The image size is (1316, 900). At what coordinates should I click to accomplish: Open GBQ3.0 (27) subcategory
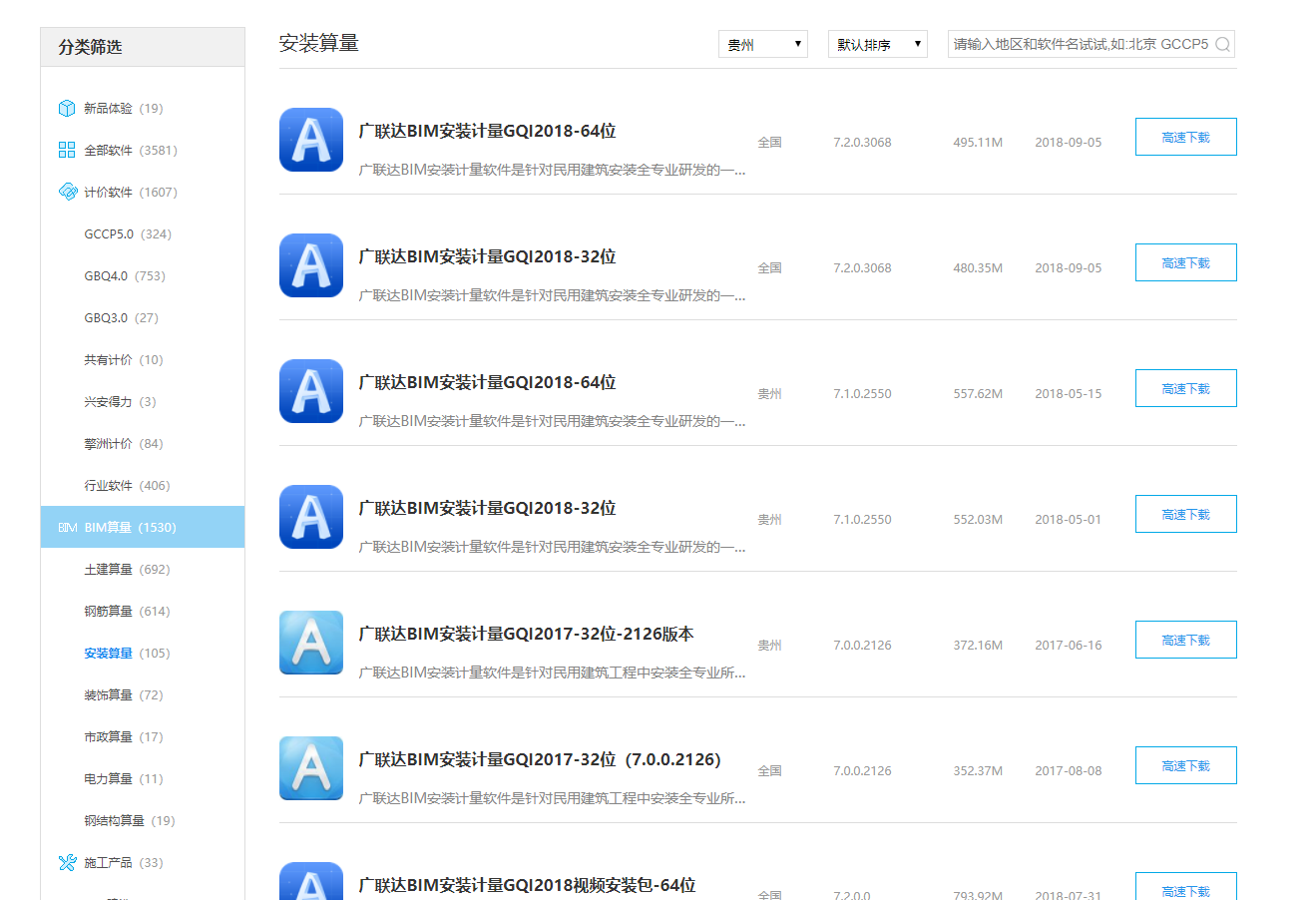point(122,317)
